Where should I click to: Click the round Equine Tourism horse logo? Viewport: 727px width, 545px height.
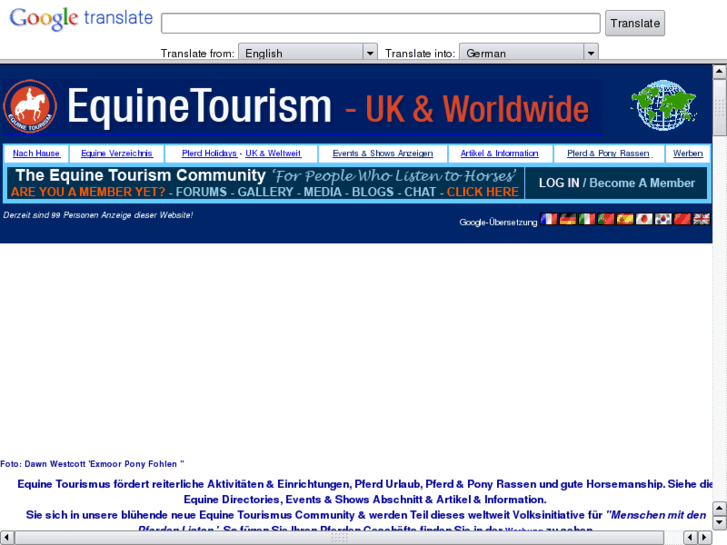pyautogui.click(x=30, y=106)
